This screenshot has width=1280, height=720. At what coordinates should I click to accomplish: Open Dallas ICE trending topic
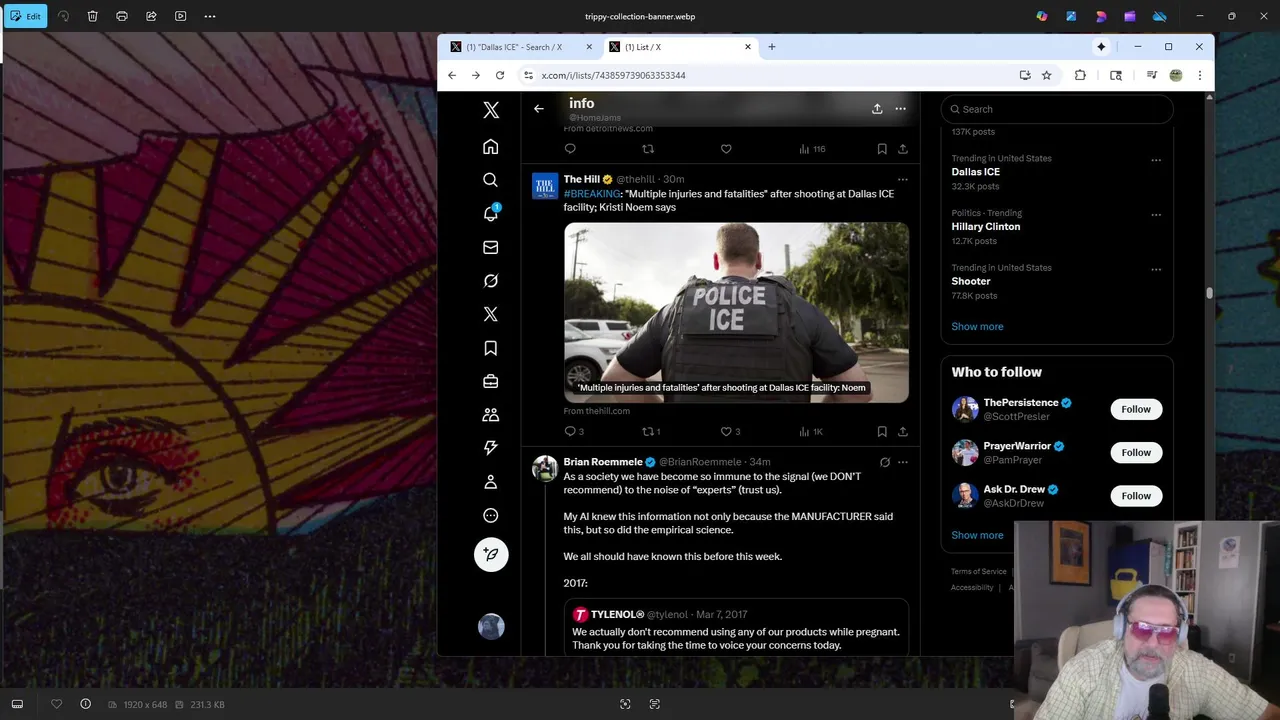[975, 172]
